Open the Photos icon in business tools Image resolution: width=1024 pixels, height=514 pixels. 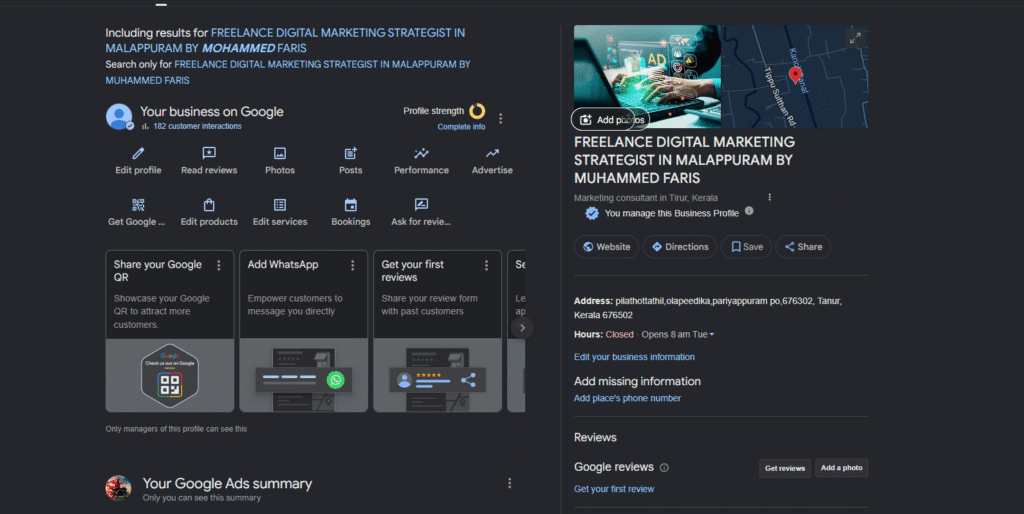coord(280,154)
